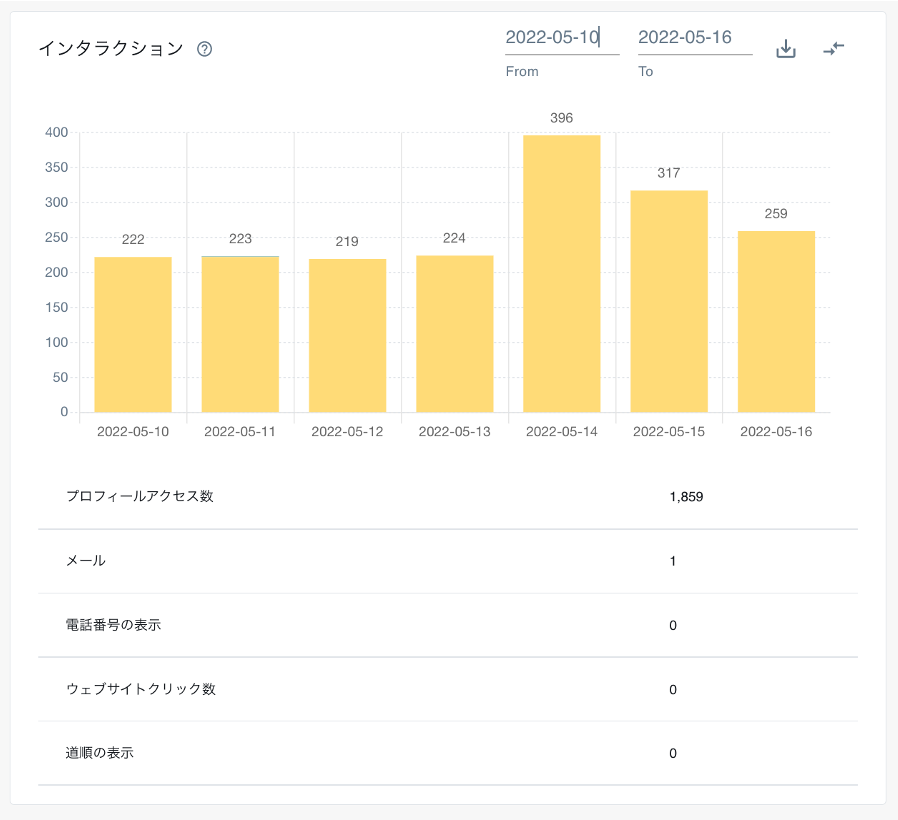Click the プロフィールアクセス数 row
Viewport: 898px width, 820px height.
coord(140,496)
